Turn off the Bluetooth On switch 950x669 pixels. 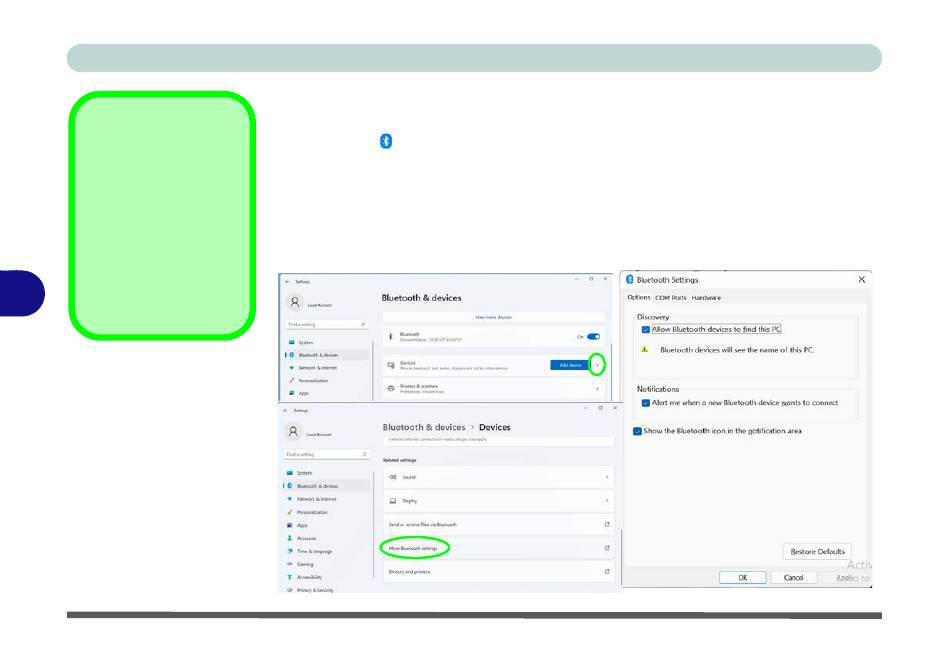pyautogui.click(x=594, y=337)
